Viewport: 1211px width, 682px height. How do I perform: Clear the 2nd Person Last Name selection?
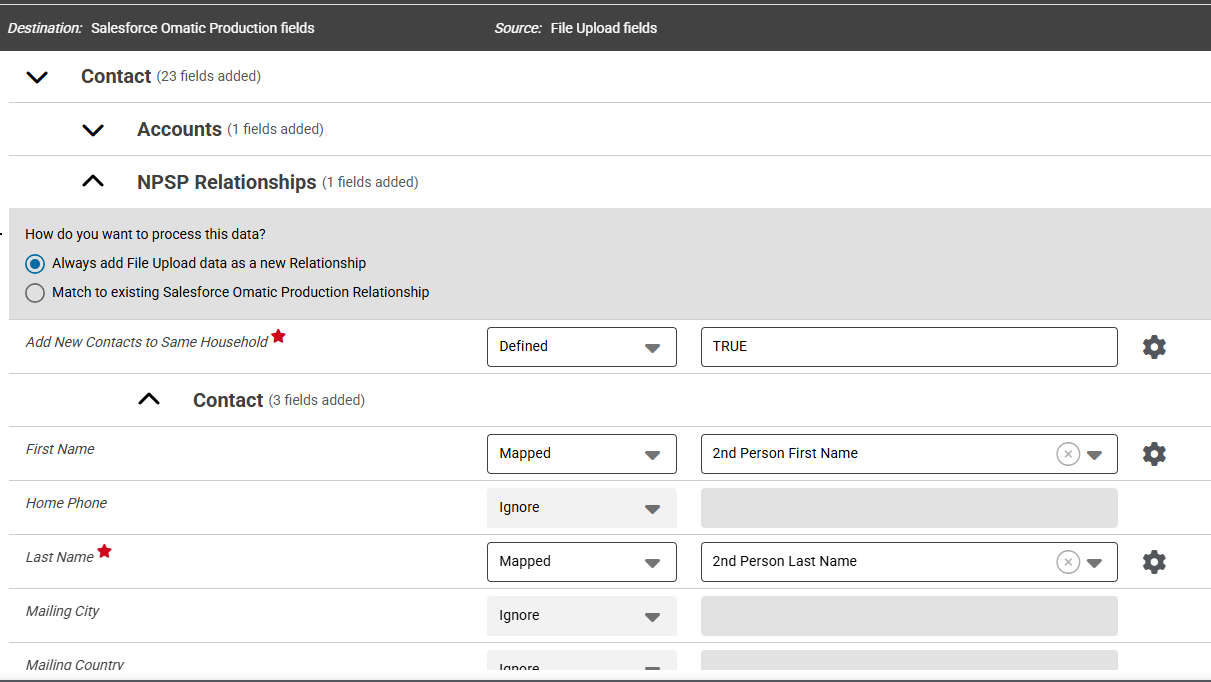click(x=1068, y=562)
